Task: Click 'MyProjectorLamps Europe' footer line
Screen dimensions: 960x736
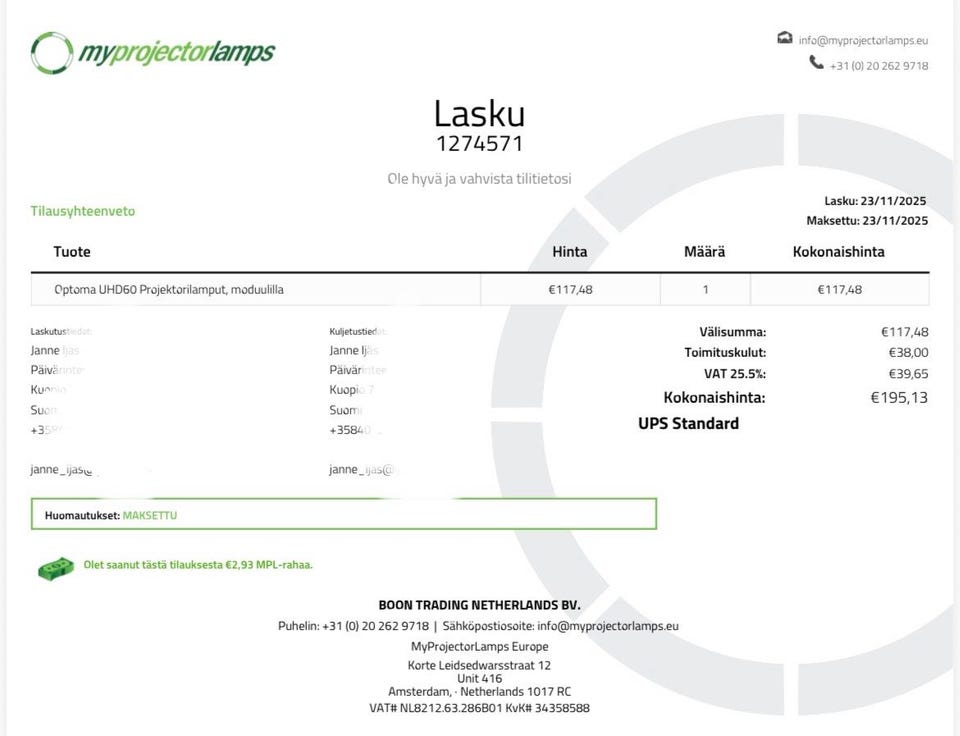Action: coord(479,647)
